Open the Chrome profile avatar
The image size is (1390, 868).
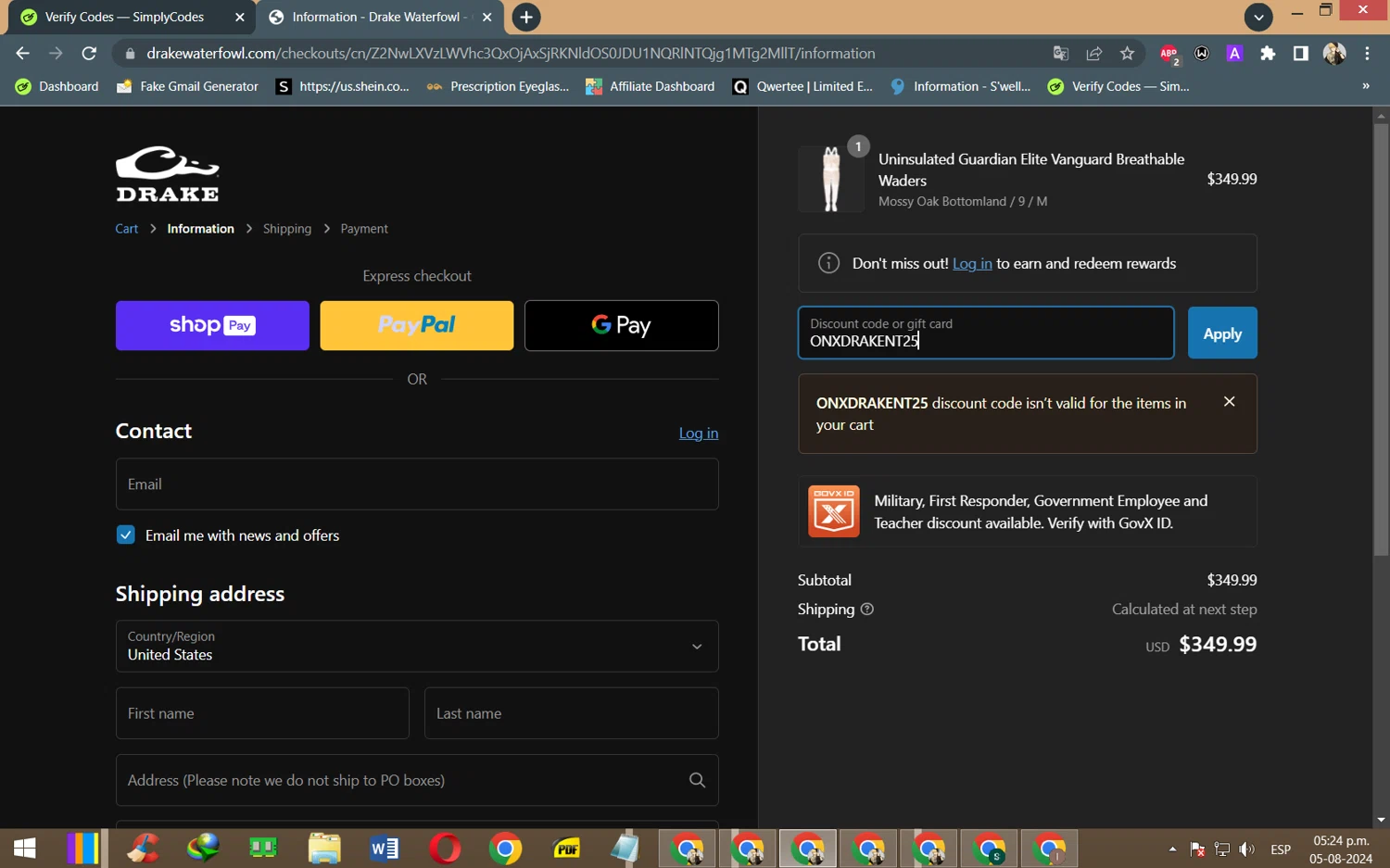pyautogui.click(x=1334, y=54)
